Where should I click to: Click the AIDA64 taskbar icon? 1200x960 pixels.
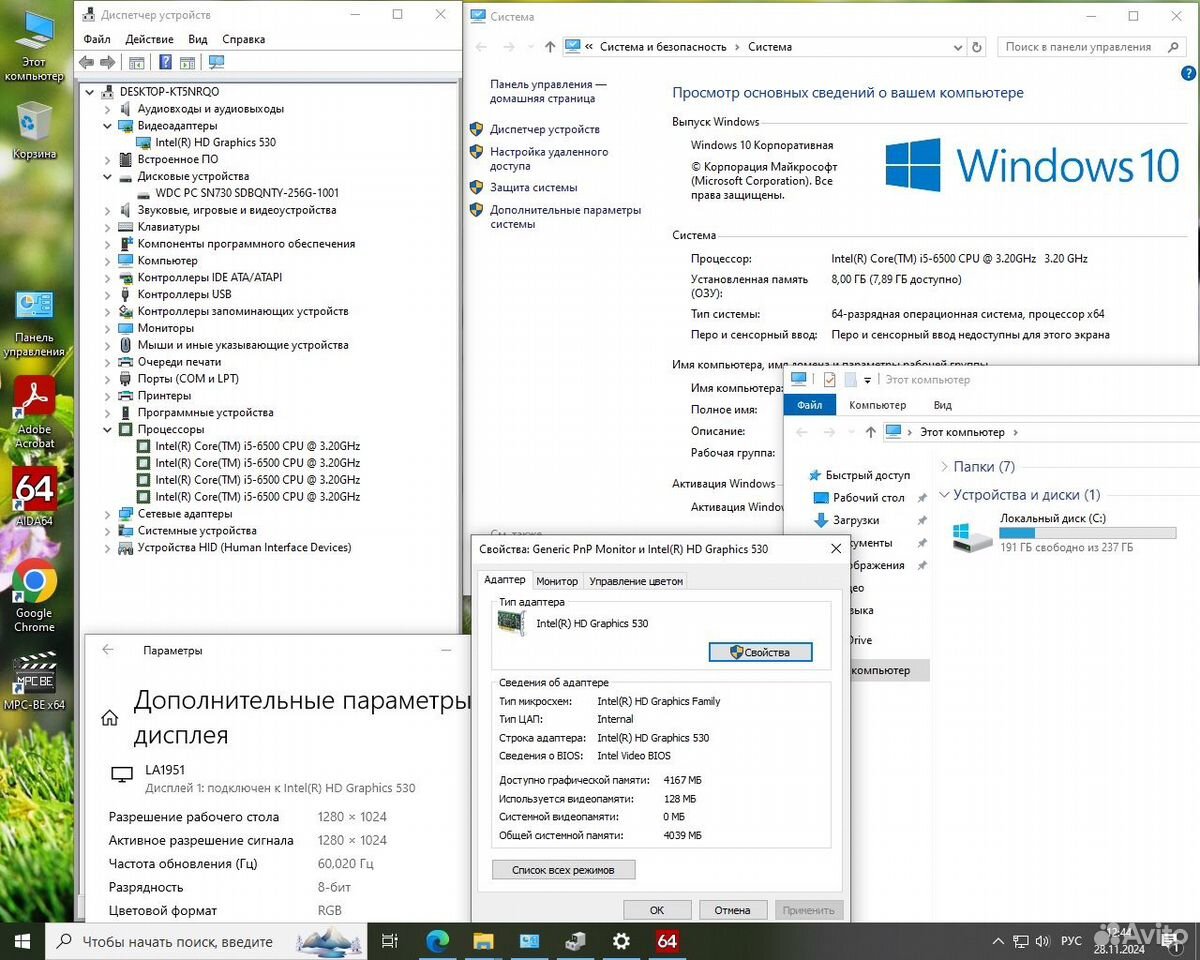pyautogui.click(x=667, y=941)
